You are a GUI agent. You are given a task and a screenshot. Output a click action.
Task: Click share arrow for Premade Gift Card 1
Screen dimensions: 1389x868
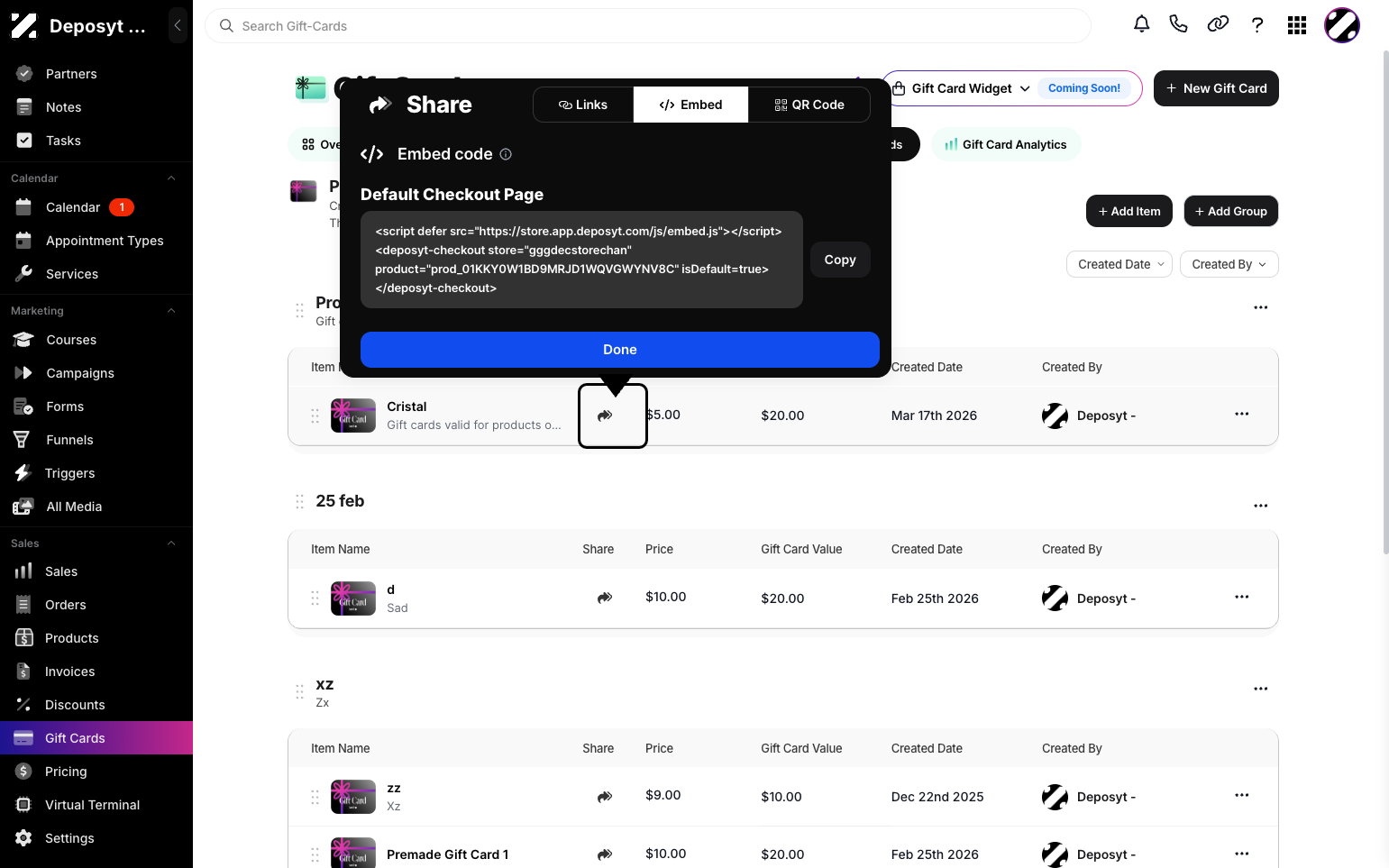(x=605, y=854)
